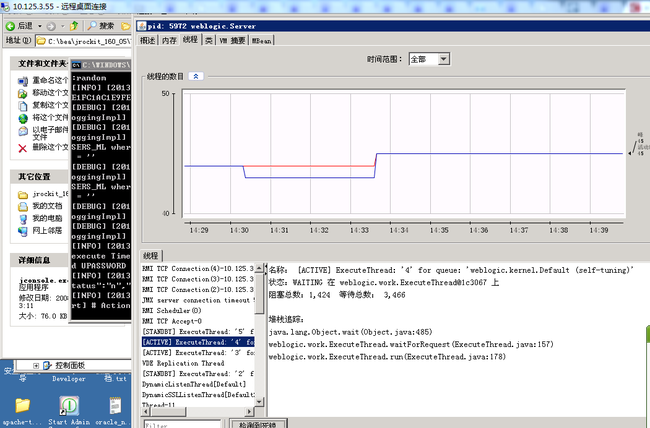Switch to the Classes (类) tab
The width and height of the screenshot is (650, 428).
pos(209,40)
